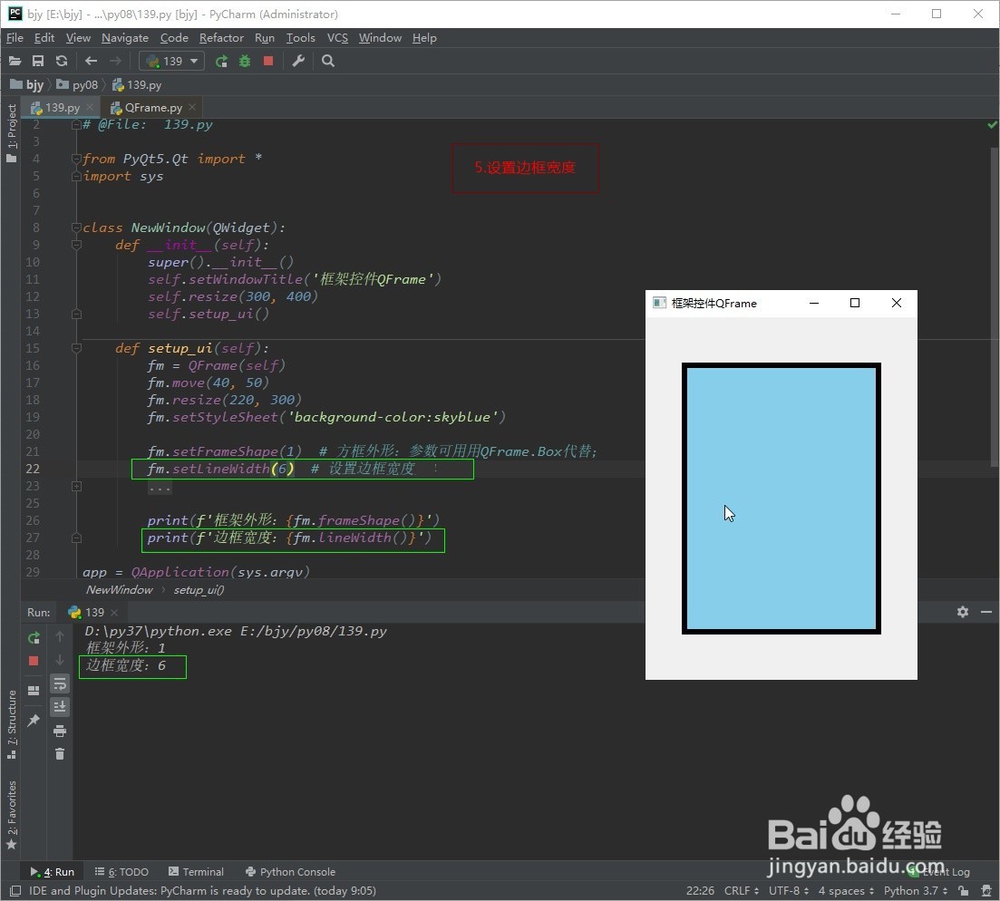Rerun 139 with the toolbar run icon
1000x901 pixels.
coord(221,61)
